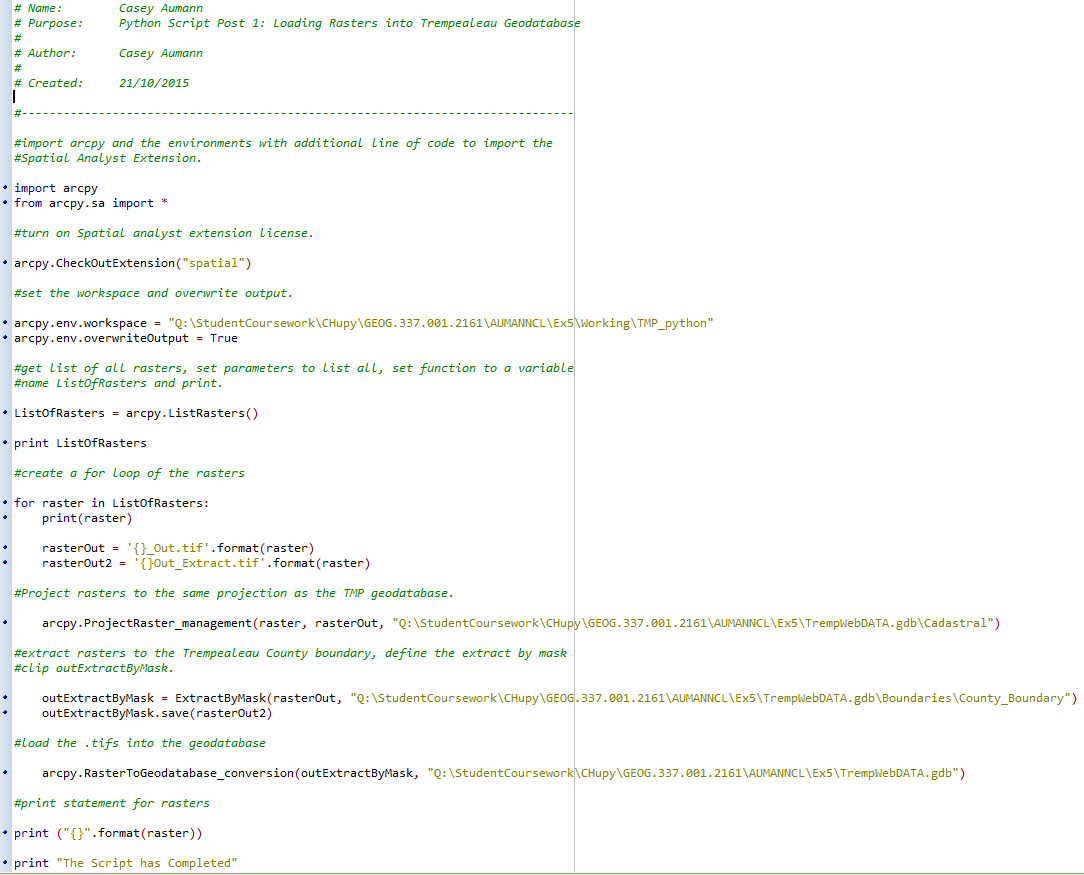Screen dimensions: 1084x875
Task: Click the 'for raster in ListOfRasters:' line
Action: 111,503
